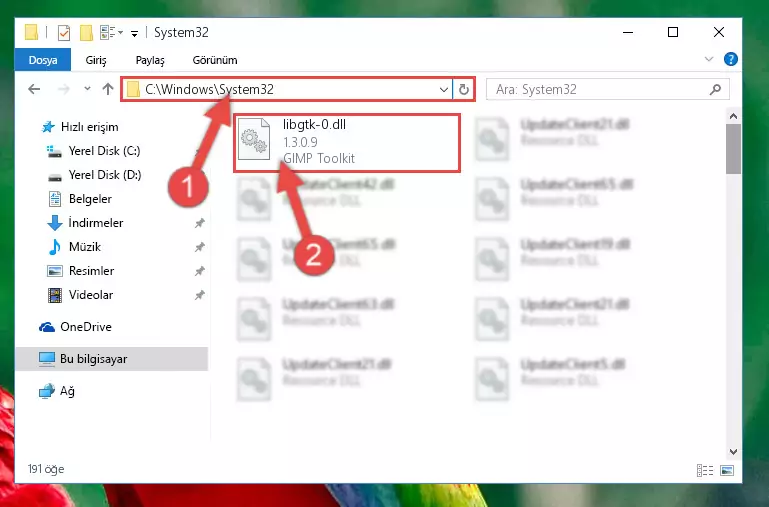Screen dimensions: 769x507
Task: Switch to the Paylaş ribbon tab
Action: (x=150, y=60)
